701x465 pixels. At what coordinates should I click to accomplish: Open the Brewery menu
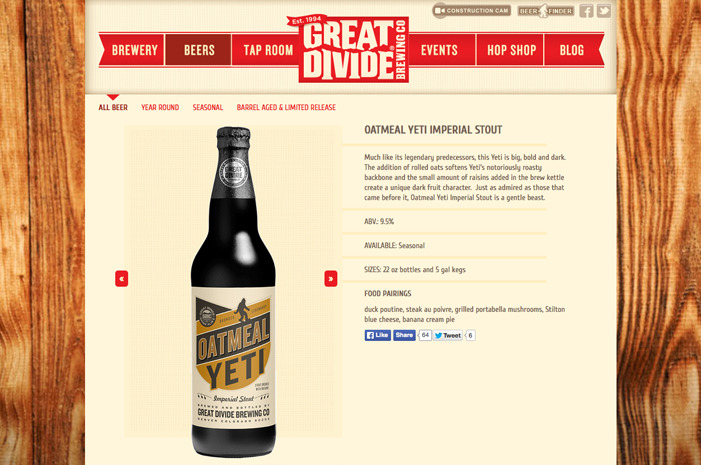click(x=135, y=50)
